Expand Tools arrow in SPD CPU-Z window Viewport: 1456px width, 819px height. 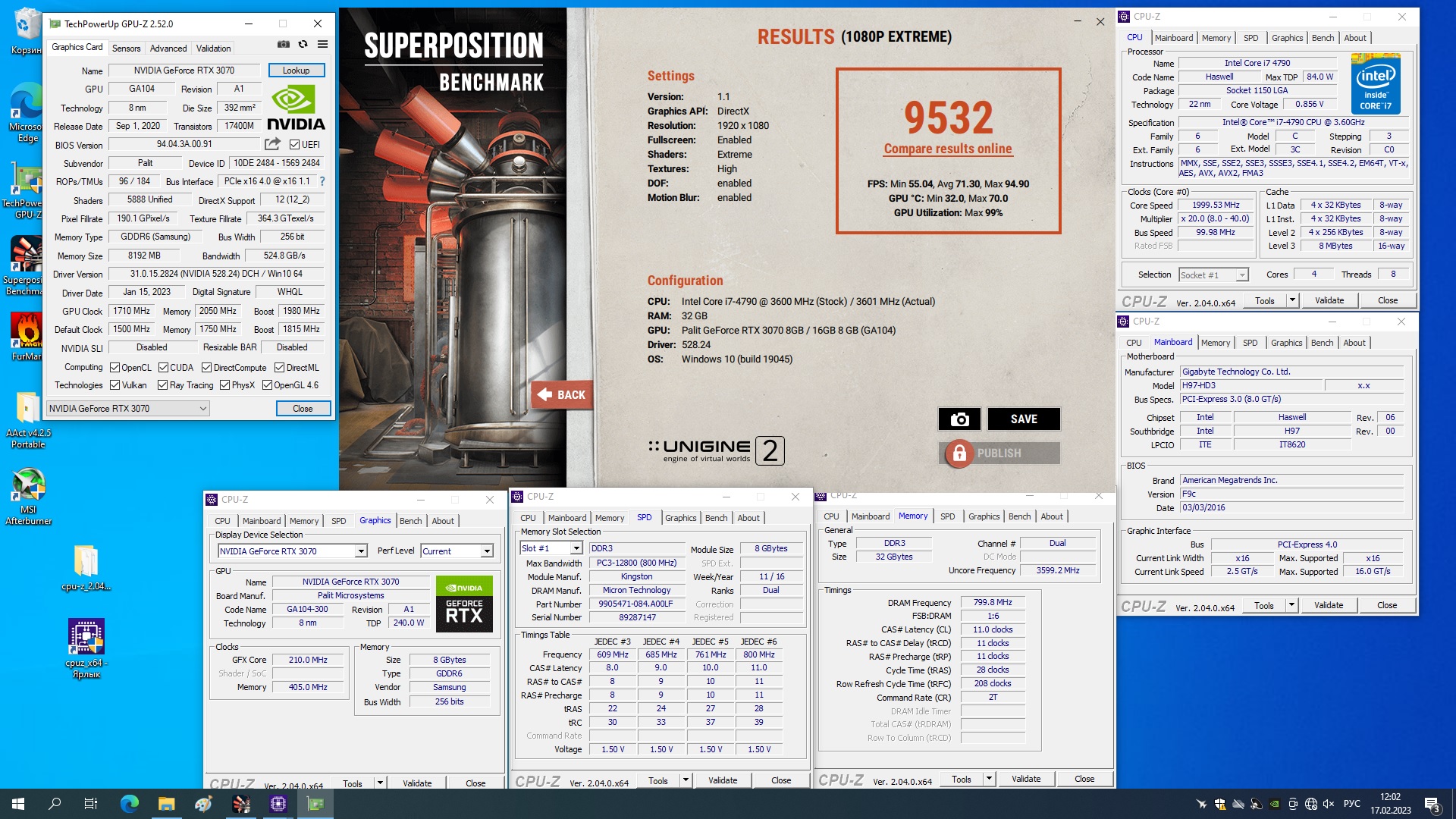(686, 780)
